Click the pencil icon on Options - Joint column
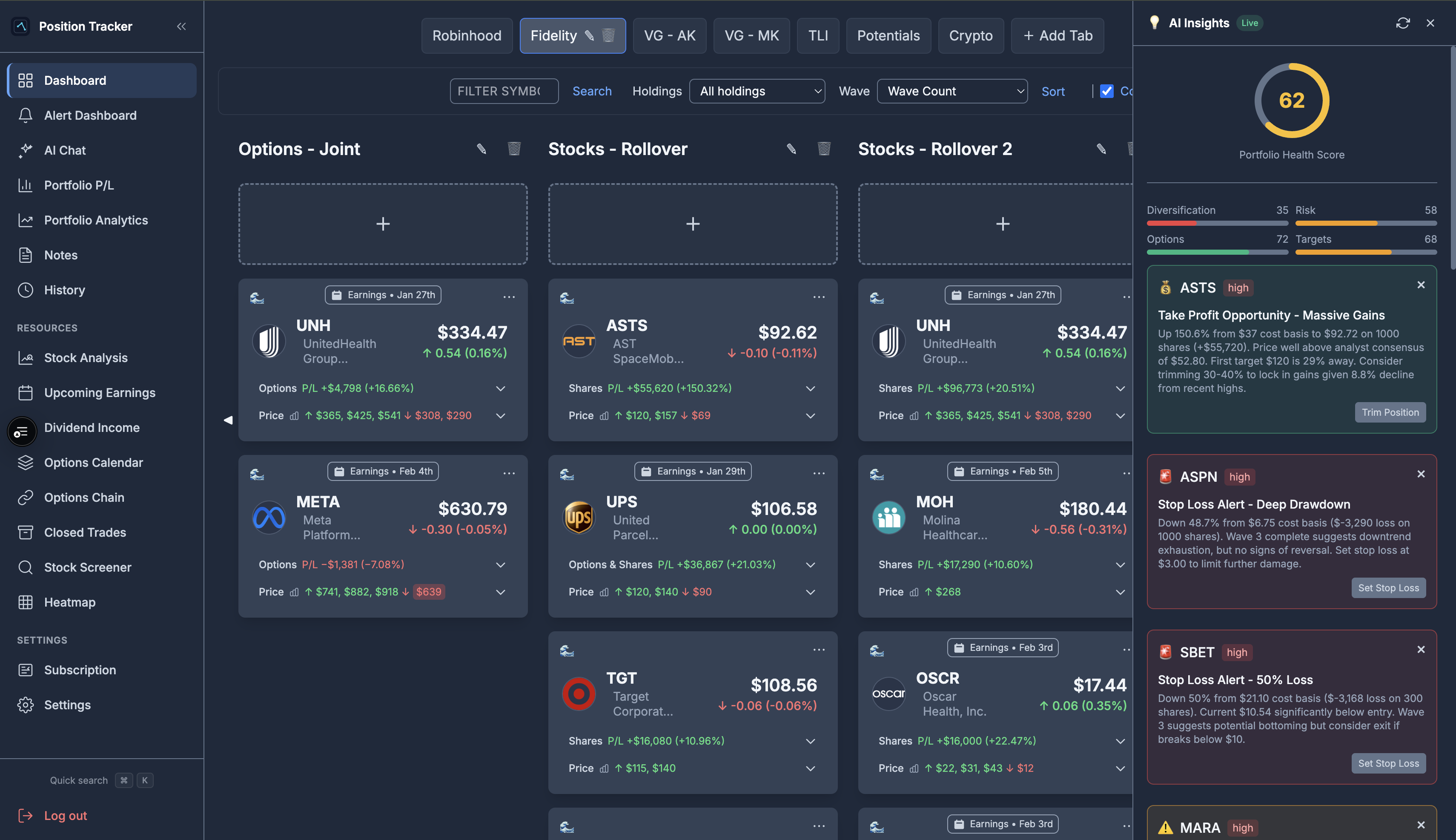 click(482, 148)
